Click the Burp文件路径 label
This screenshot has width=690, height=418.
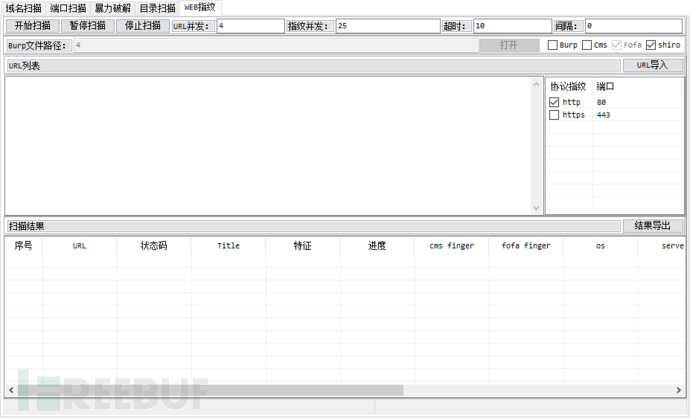click(37, 45)
